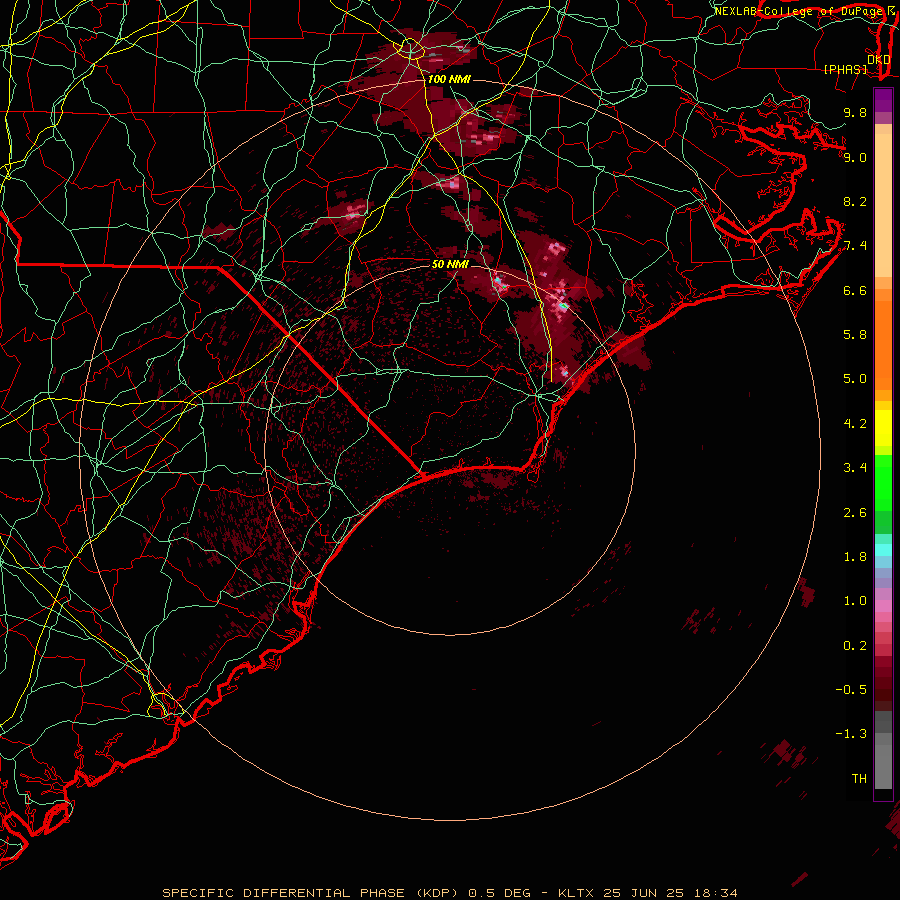The height and width of the screenshot is (900, 900).
Task: Click the 9.8 color scale value
Action: 855,112
